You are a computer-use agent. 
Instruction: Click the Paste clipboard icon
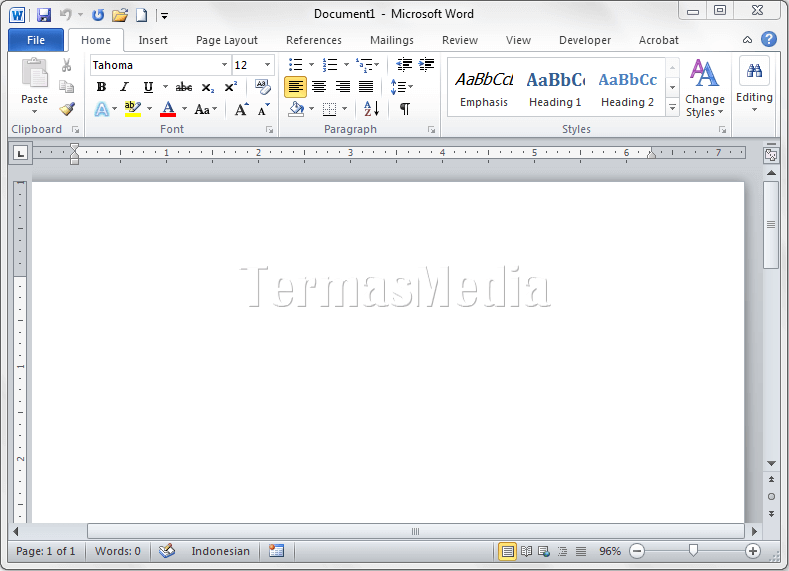click(x=34, y=72)
